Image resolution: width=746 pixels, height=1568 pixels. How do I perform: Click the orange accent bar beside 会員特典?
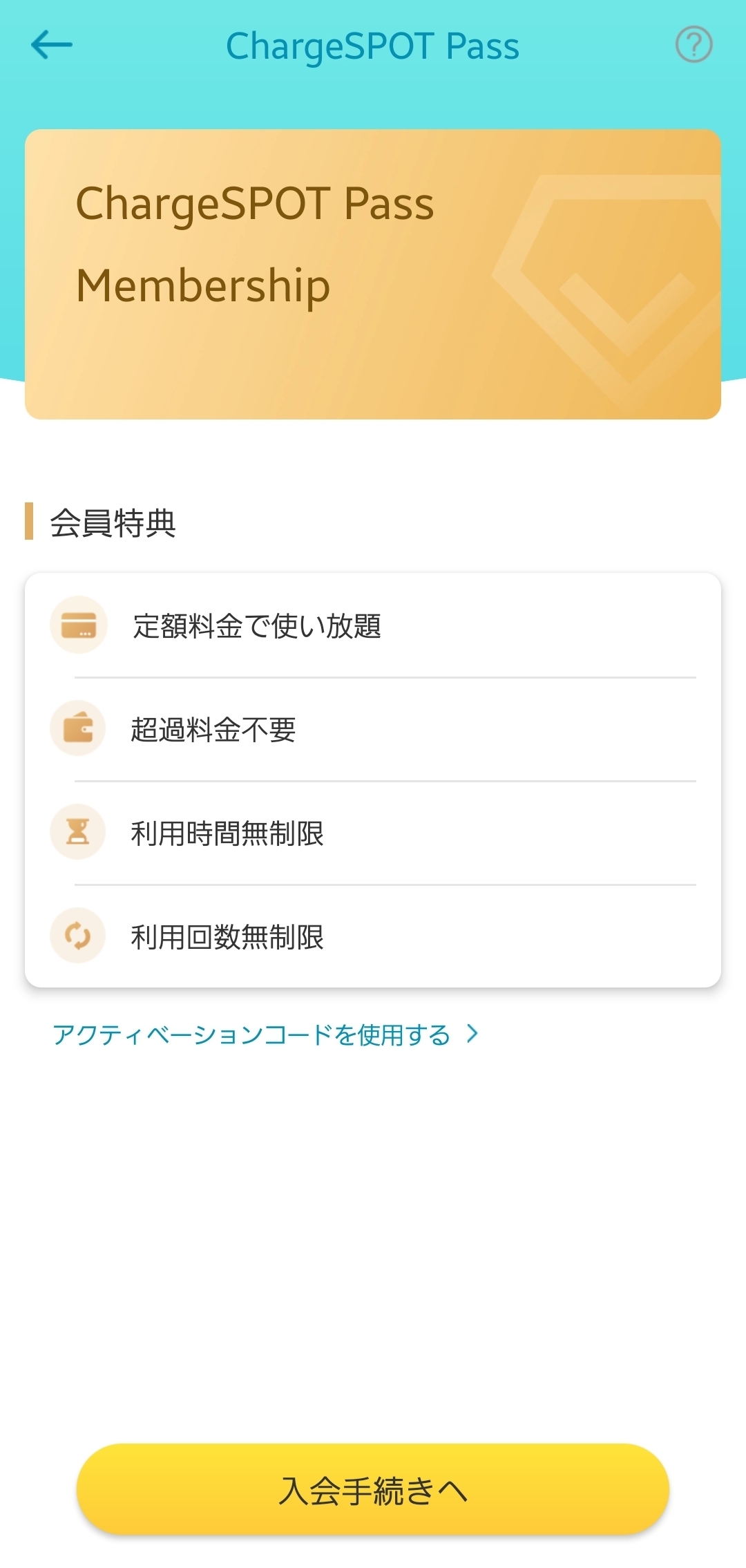pos(29,521)
